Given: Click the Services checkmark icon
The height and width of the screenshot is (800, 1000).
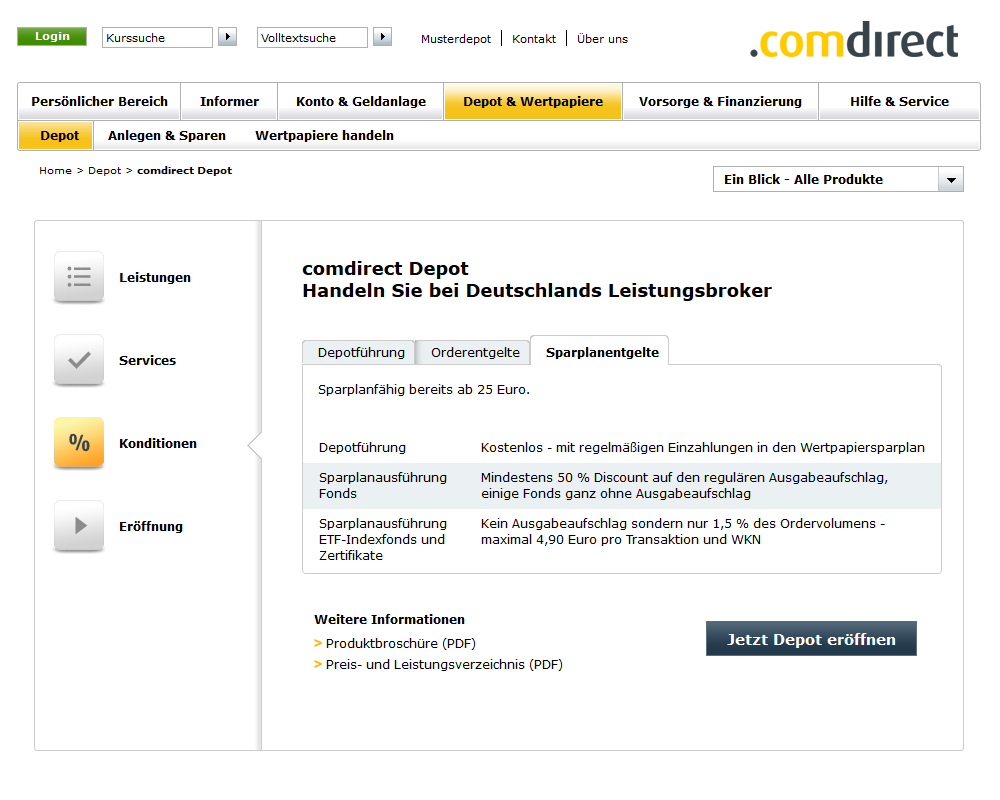Looking at the screenshot, I should pyautogui.click(x=79, y=360).
